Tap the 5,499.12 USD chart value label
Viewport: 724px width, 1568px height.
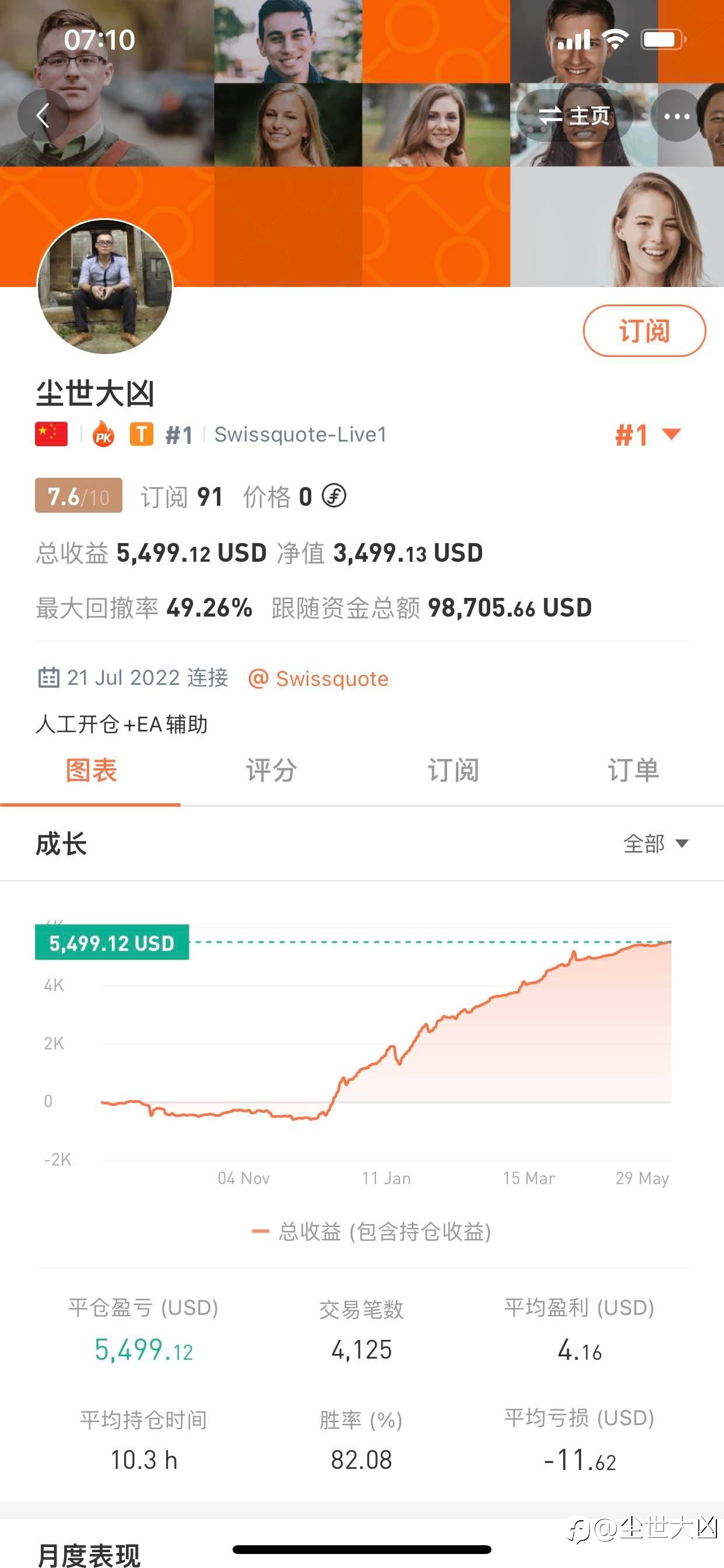point(112,943)
